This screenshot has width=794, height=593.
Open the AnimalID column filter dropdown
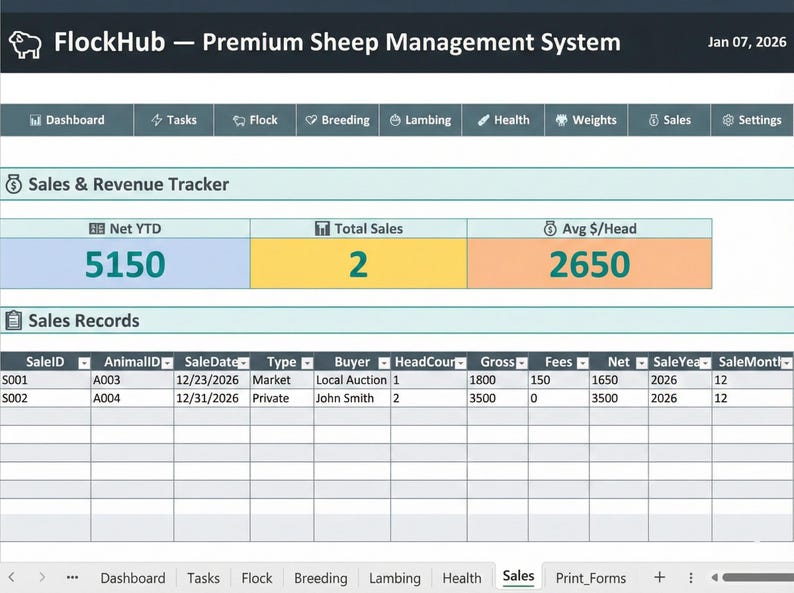coord(167,363)
